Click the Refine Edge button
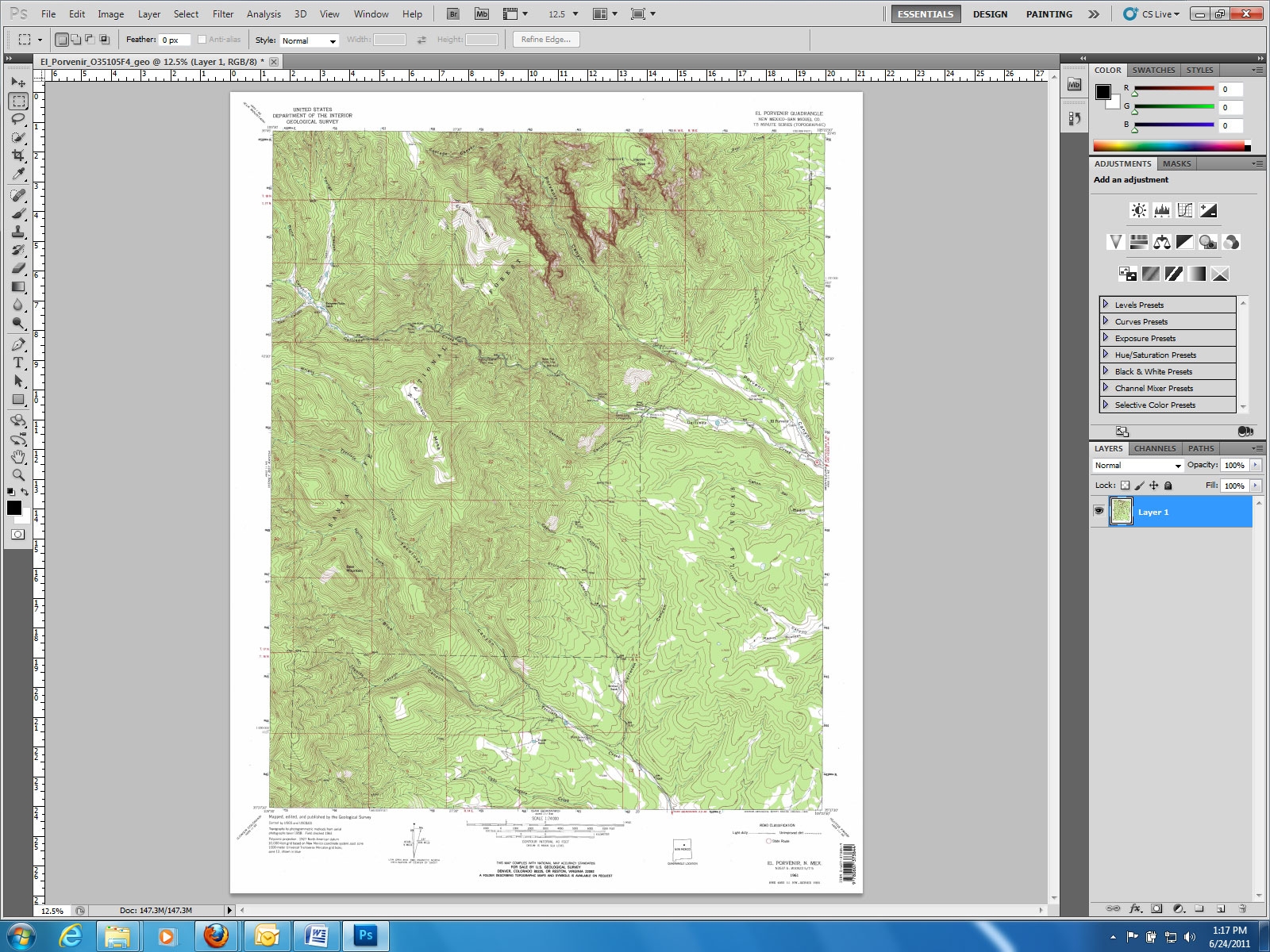The width and height of the screenshot is (1270, 952). tap(545, 39)
